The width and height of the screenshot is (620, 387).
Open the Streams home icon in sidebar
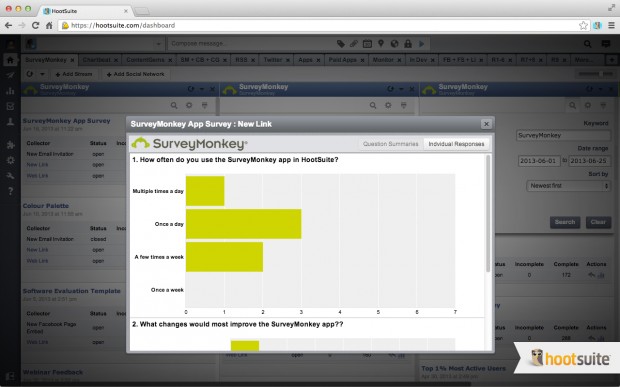coord(10,60)
